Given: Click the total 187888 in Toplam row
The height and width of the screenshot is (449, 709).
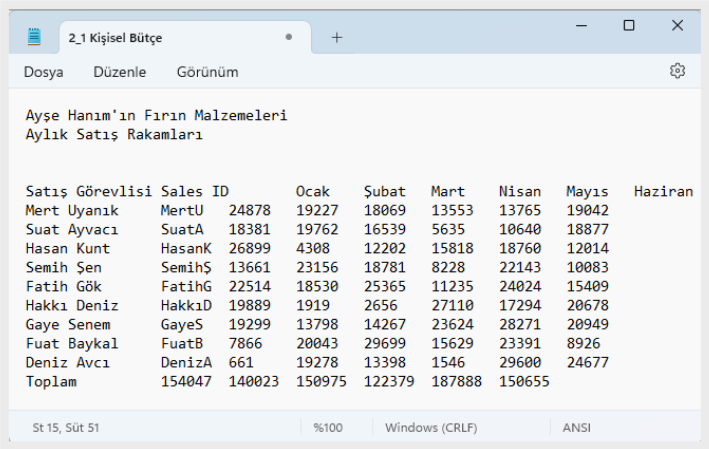Looking at the screenshot, I should [456, 381].
